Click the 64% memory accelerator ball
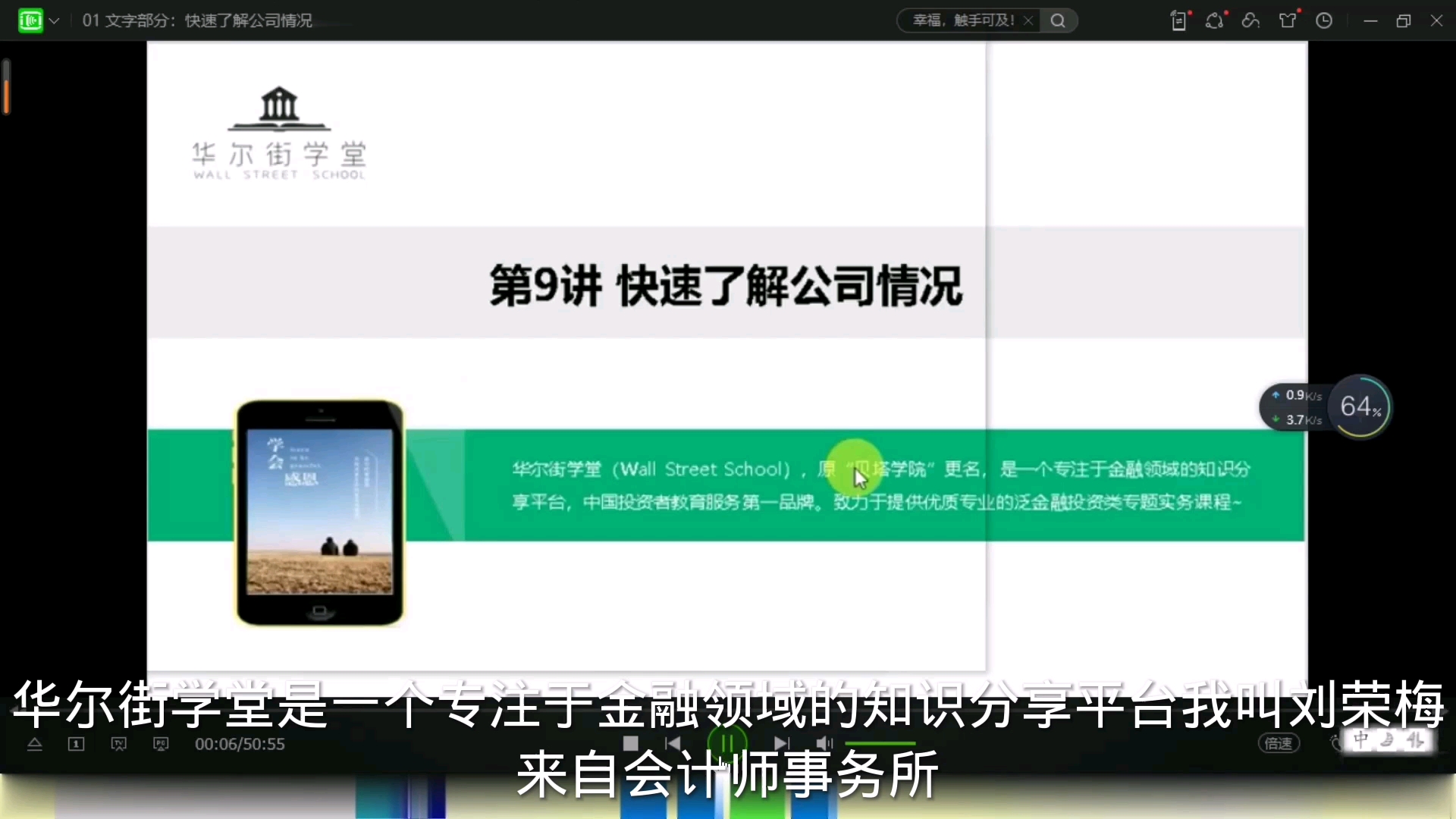 pyautogui.click(x=1360, y=407)
